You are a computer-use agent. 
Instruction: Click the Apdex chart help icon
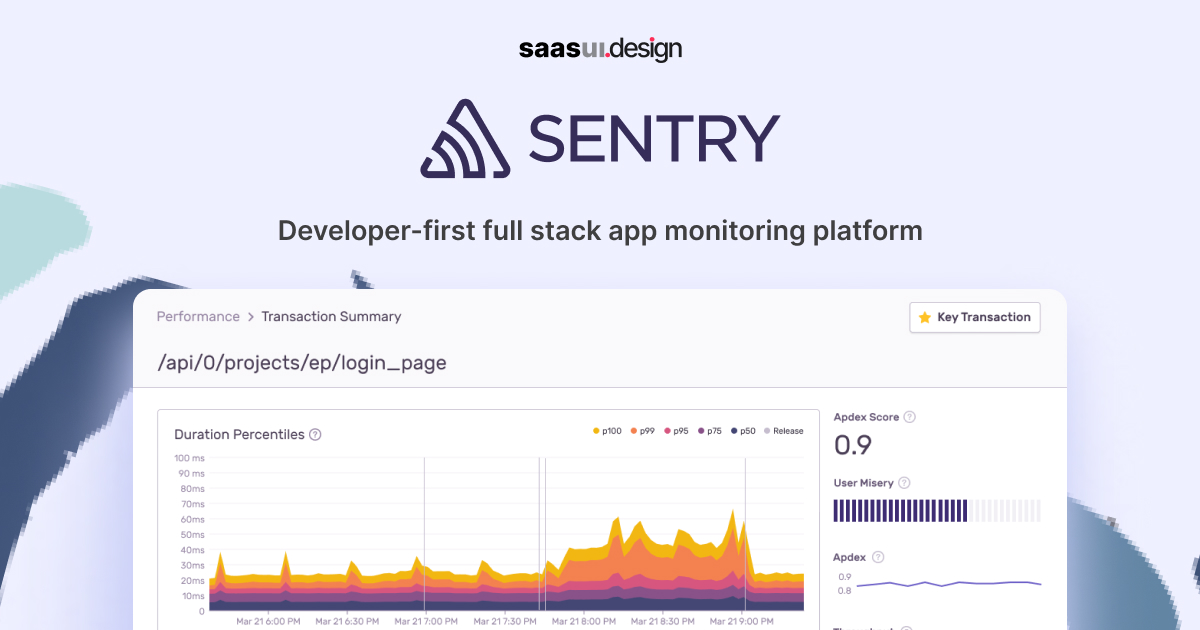[x=878, y=557]
